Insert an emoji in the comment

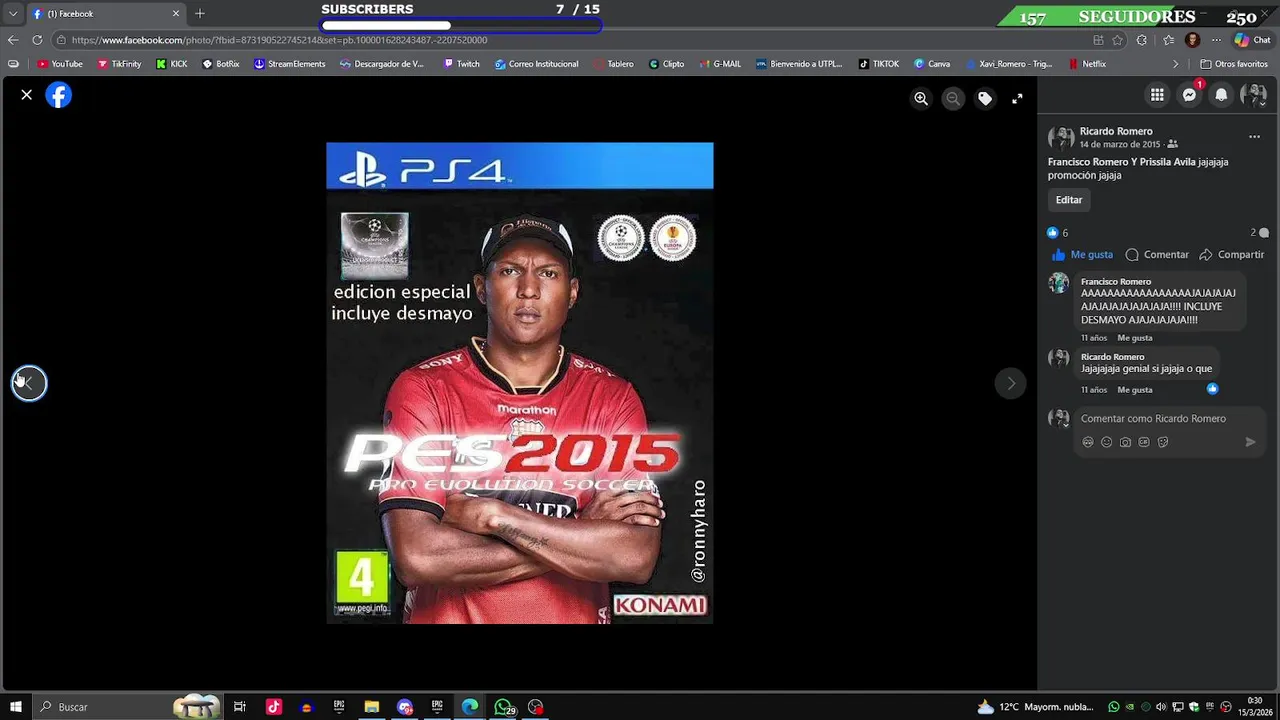[1106, 442]
